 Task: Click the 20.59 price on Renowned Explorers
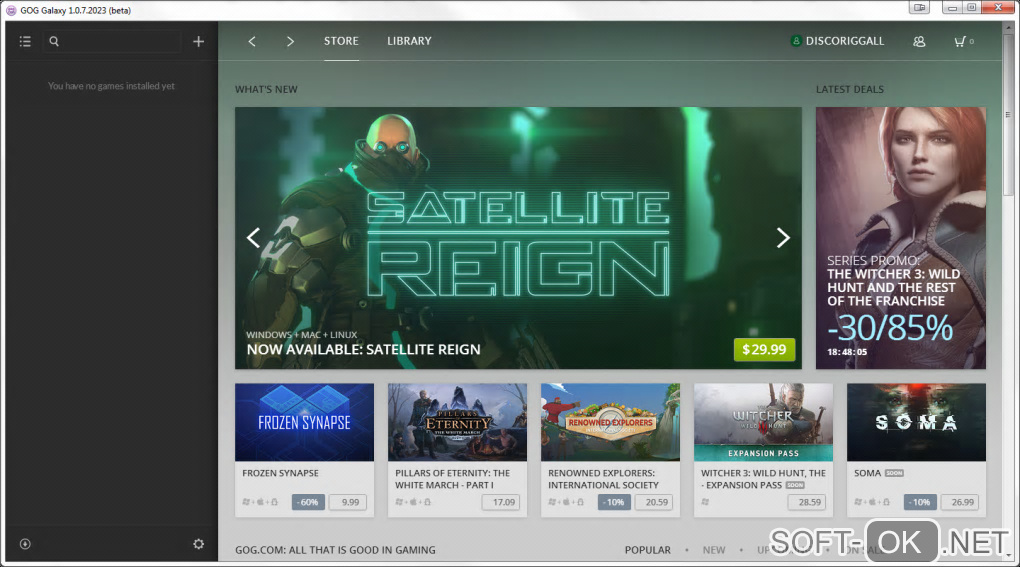point(654,502)
